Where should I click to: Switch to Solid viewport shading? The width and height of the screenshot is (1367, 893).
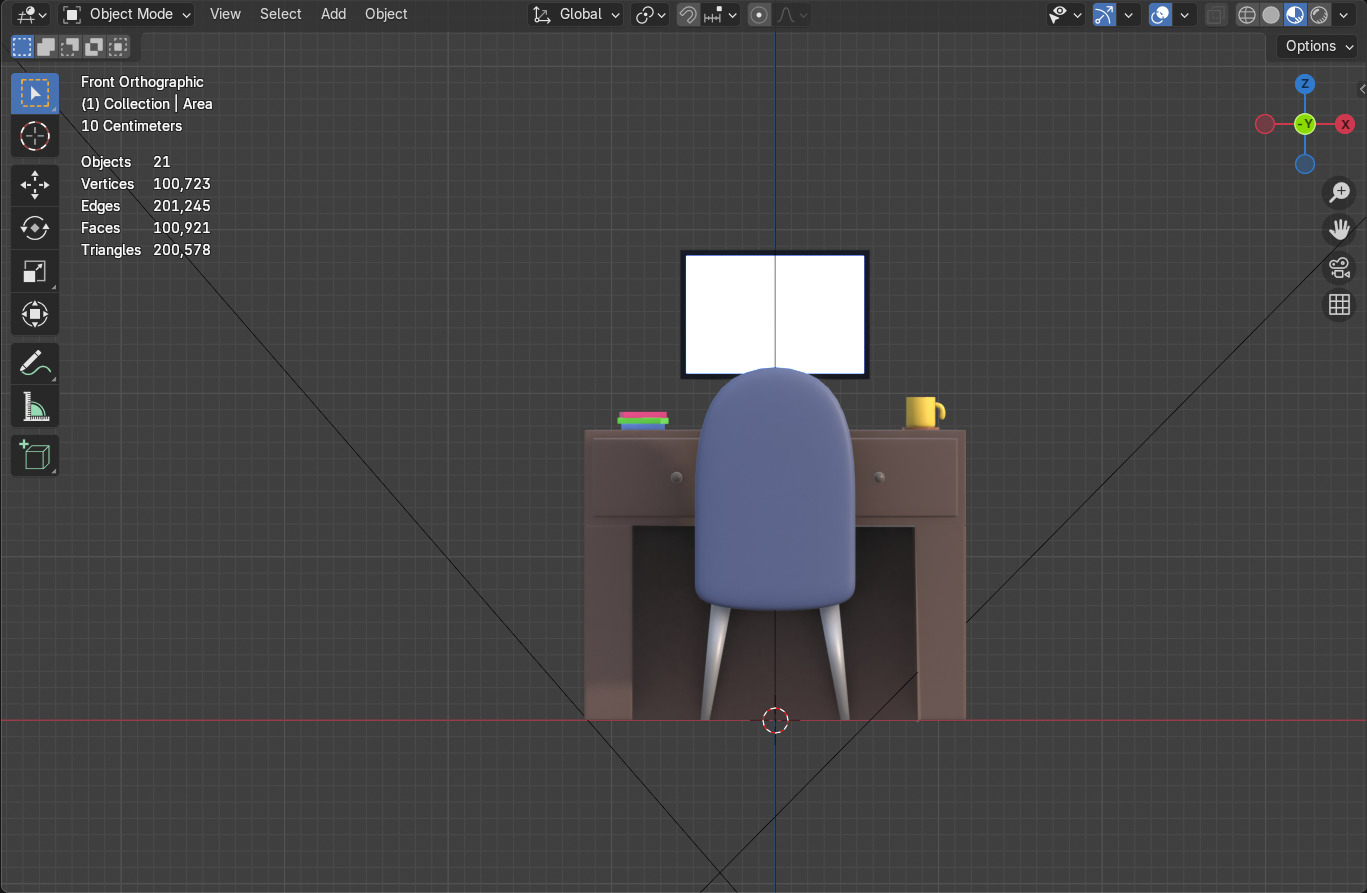tap(1271, 15)
